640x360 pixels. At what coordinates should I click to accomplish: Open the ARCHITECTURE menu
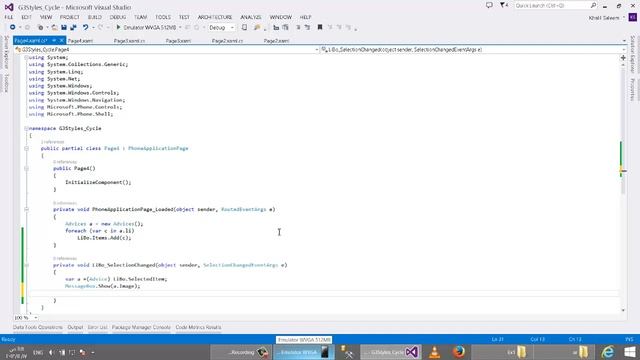(x=215, y=17)
